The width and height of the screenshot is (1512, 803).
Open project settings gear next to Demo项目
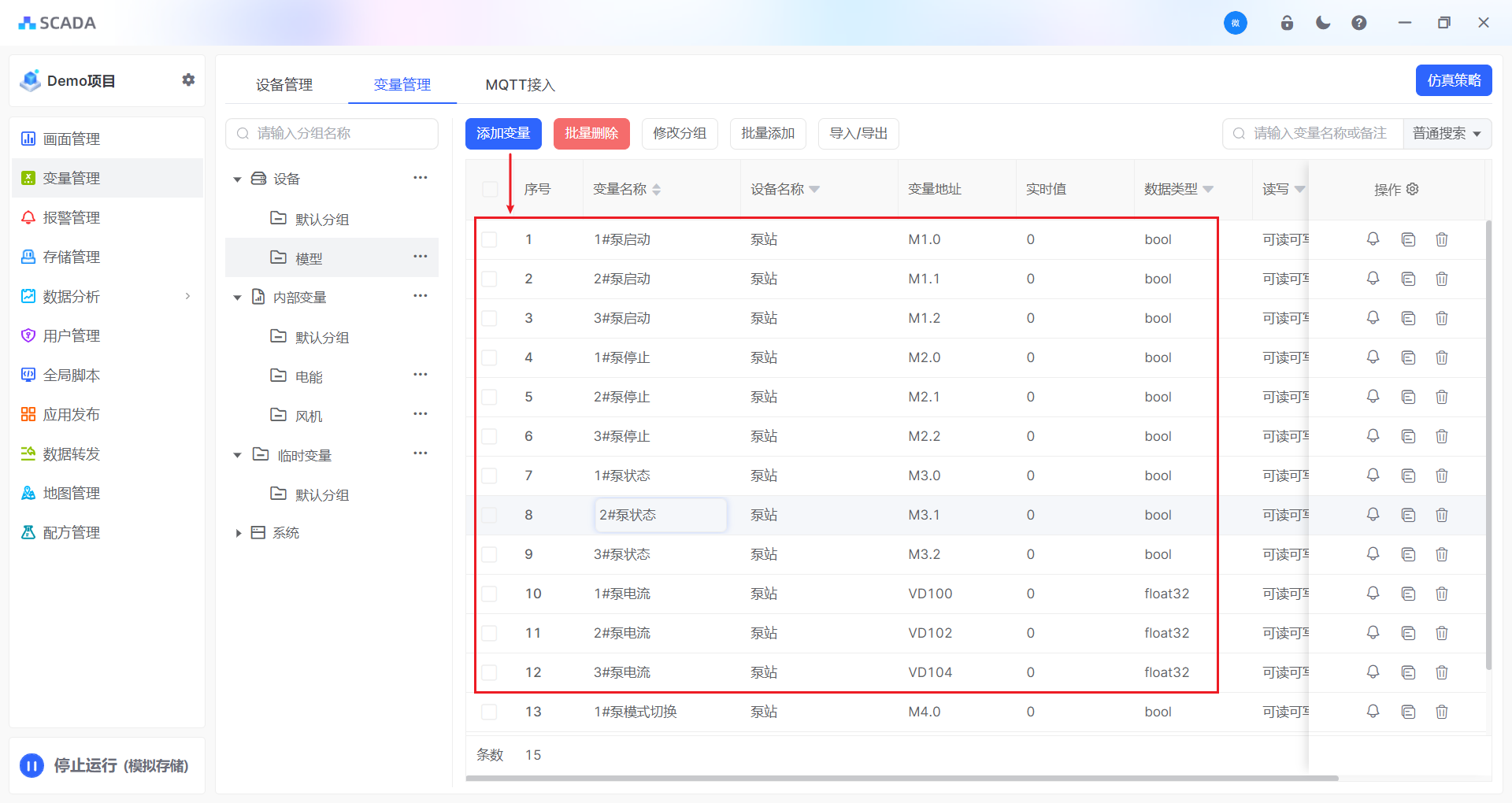(188, 80)
